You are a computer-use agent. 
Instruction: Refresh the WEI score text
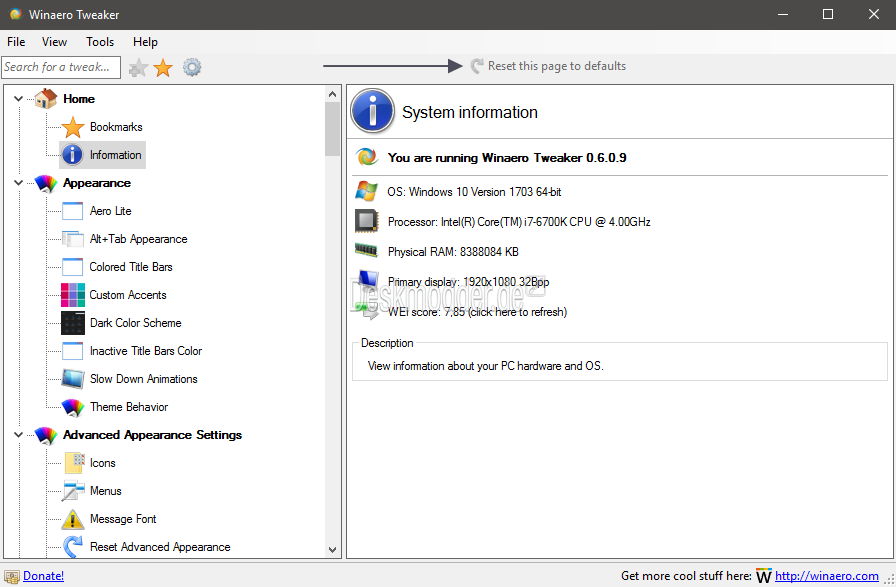pyautogui.click(x=477, y=312)
